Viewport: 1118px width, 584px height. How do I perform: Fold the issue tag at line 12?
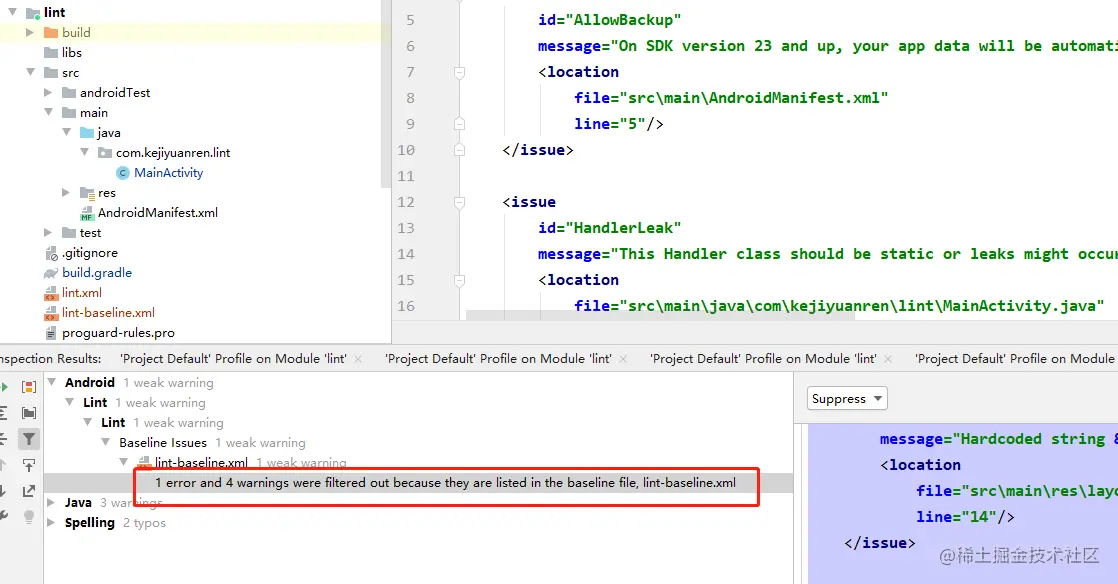point(459,202)
